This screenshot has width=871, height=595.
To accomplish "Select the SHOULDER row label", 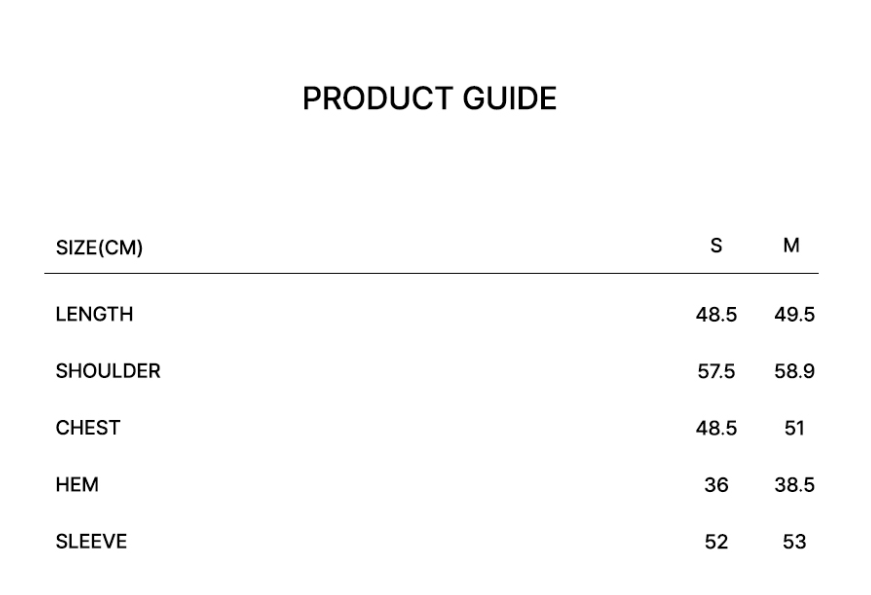I will pyautogui.click(x=108, y=372).
